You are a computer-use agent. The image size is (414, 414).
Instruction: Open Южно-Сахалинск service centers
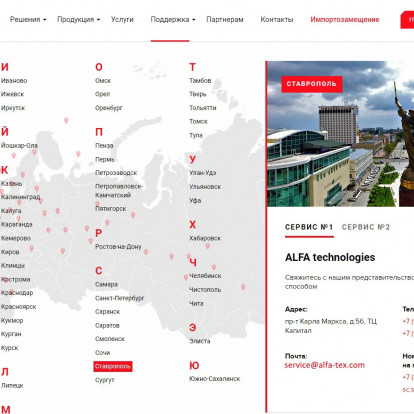coord(214,379)
